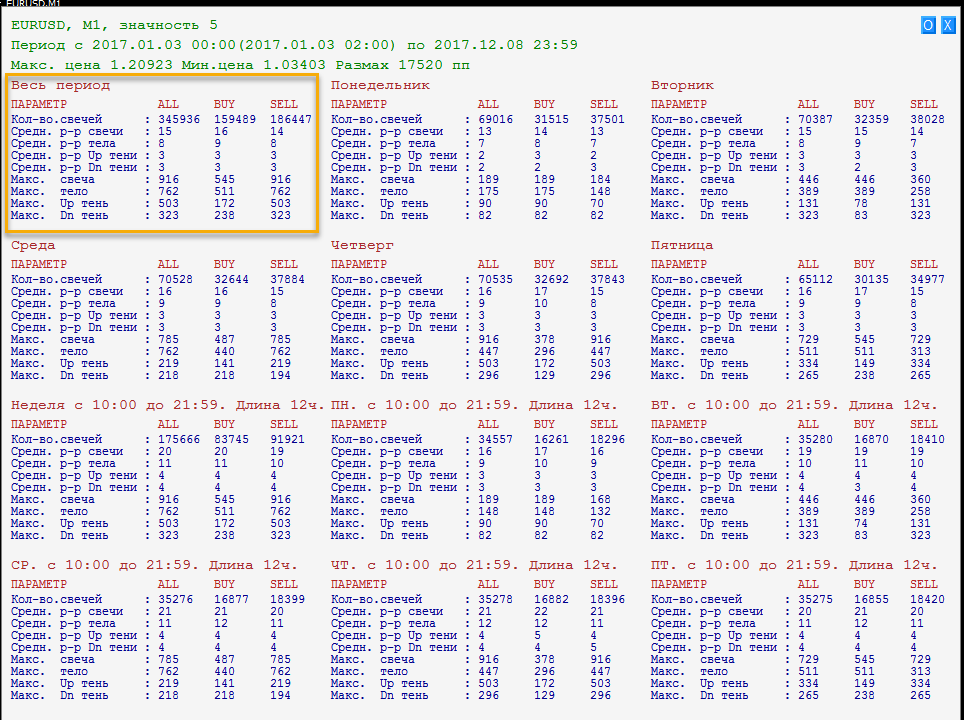Click the 'ВТ. с 10:00 до 21:59' heading

pos(794,405)
